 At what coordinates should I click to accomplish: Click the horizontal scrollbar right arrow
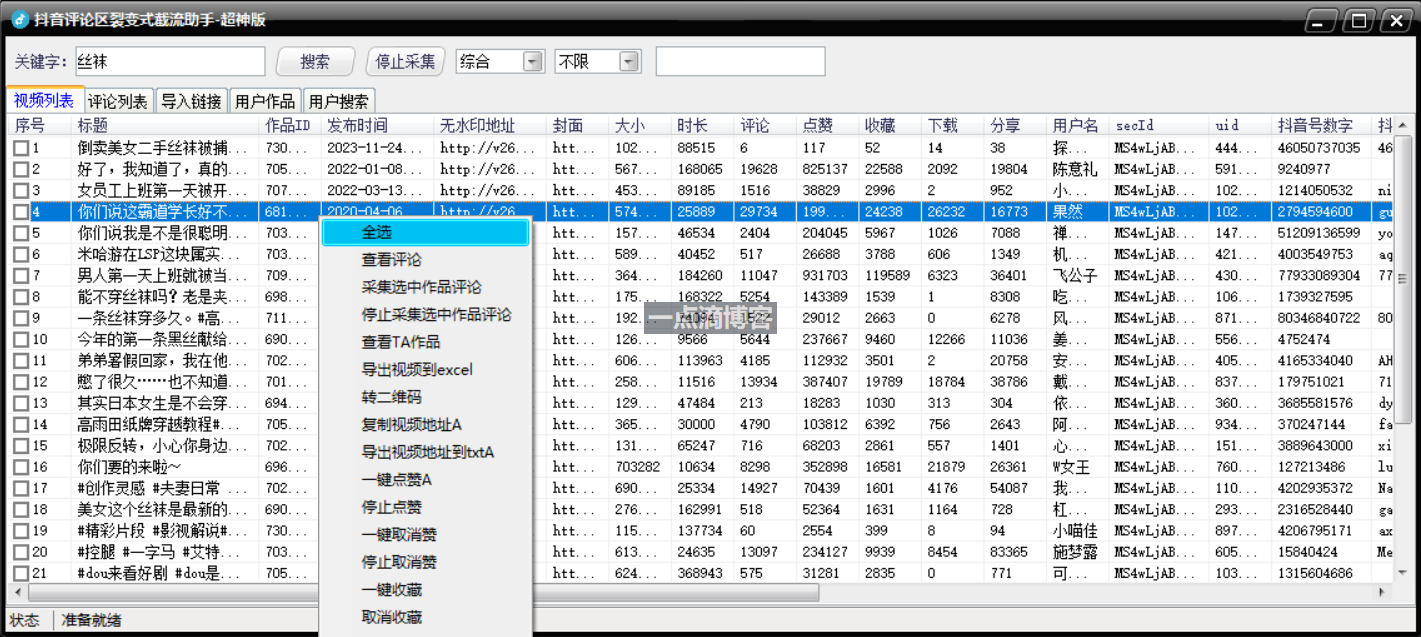(1383, 592)
